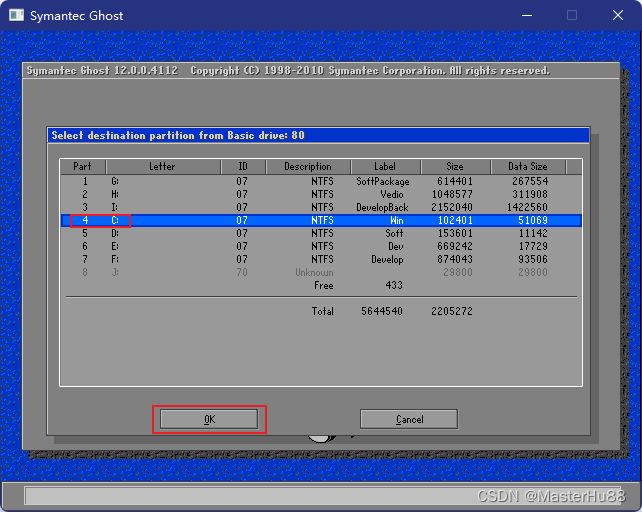
Task: Close the Symantec Ghost window
Action: click(618, 16)
